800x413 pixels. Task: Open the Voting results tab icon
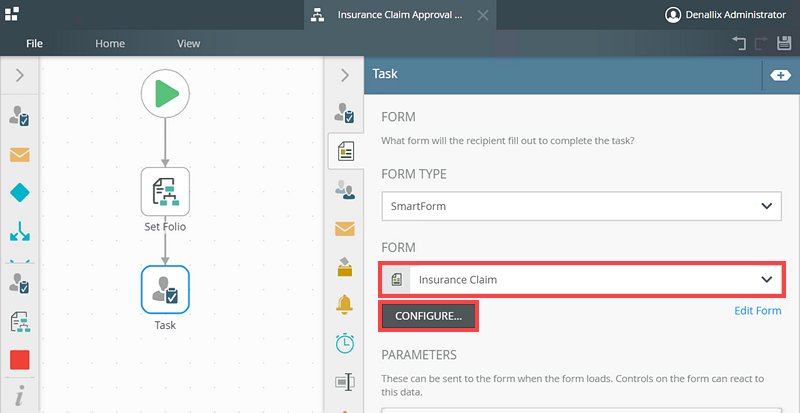pos(345,266)
